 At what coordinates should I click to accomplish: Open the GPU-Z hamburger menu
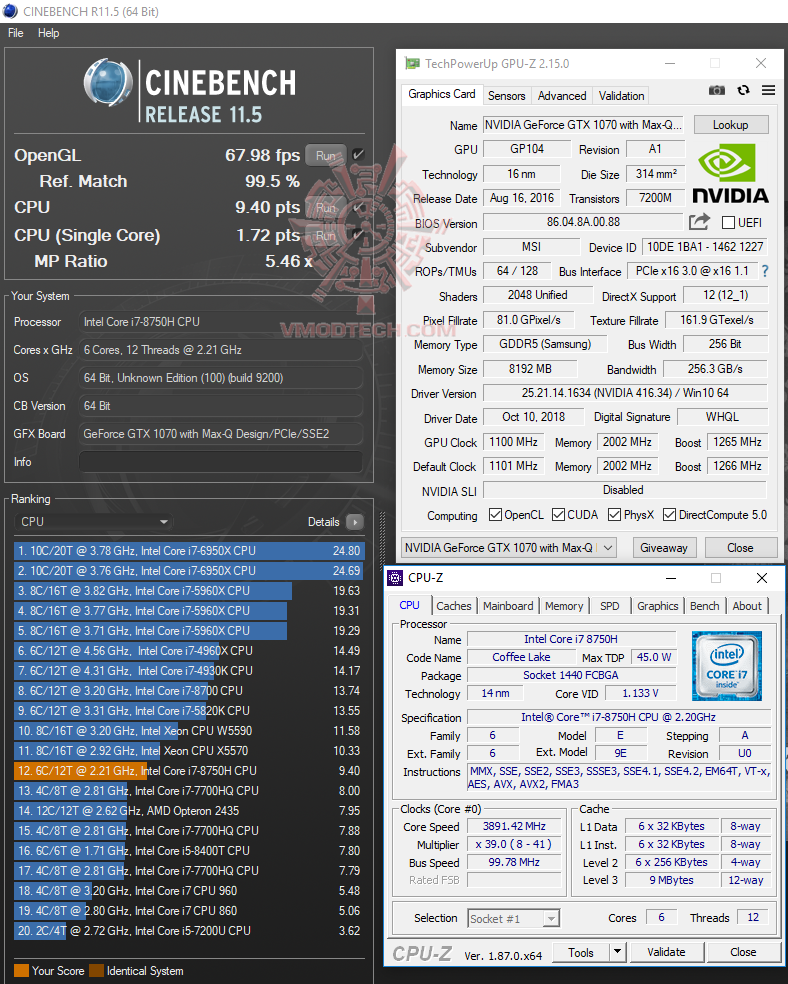(769, 90)
